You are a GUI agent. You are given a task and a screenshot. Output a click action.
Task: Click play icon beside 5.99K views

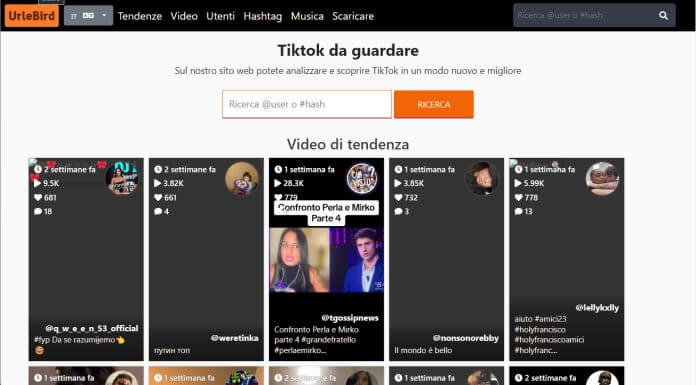click(518, 183)
